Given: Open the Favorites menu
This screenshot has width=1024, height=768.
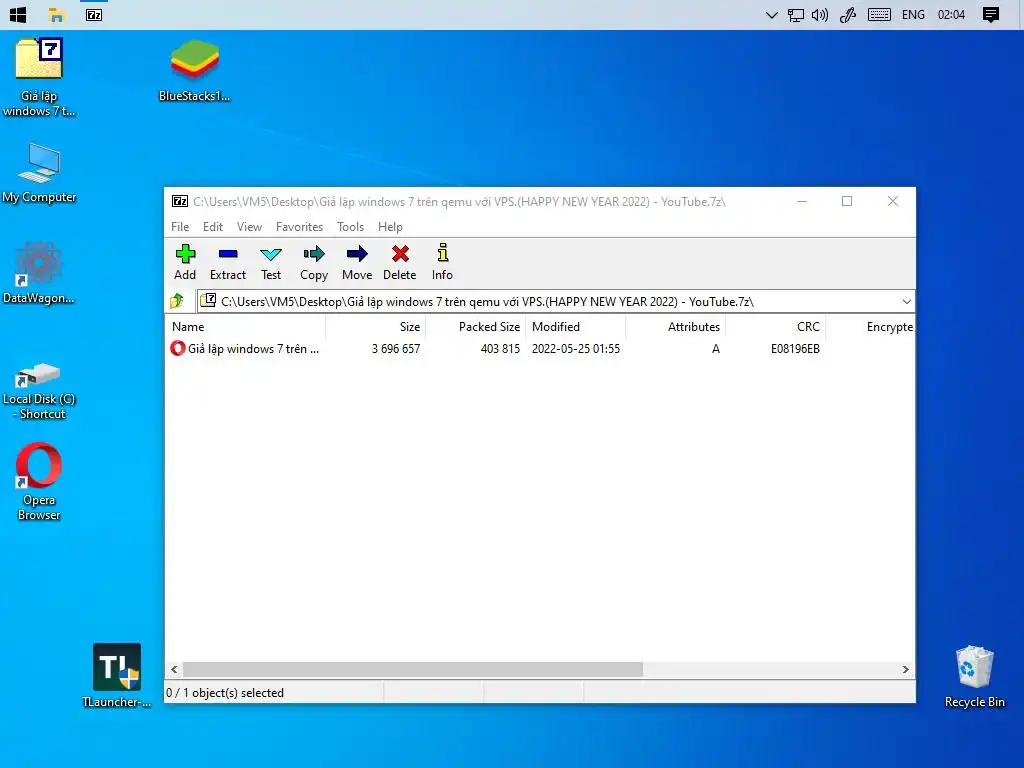Looking at the screenshot, I should [299, 227].
